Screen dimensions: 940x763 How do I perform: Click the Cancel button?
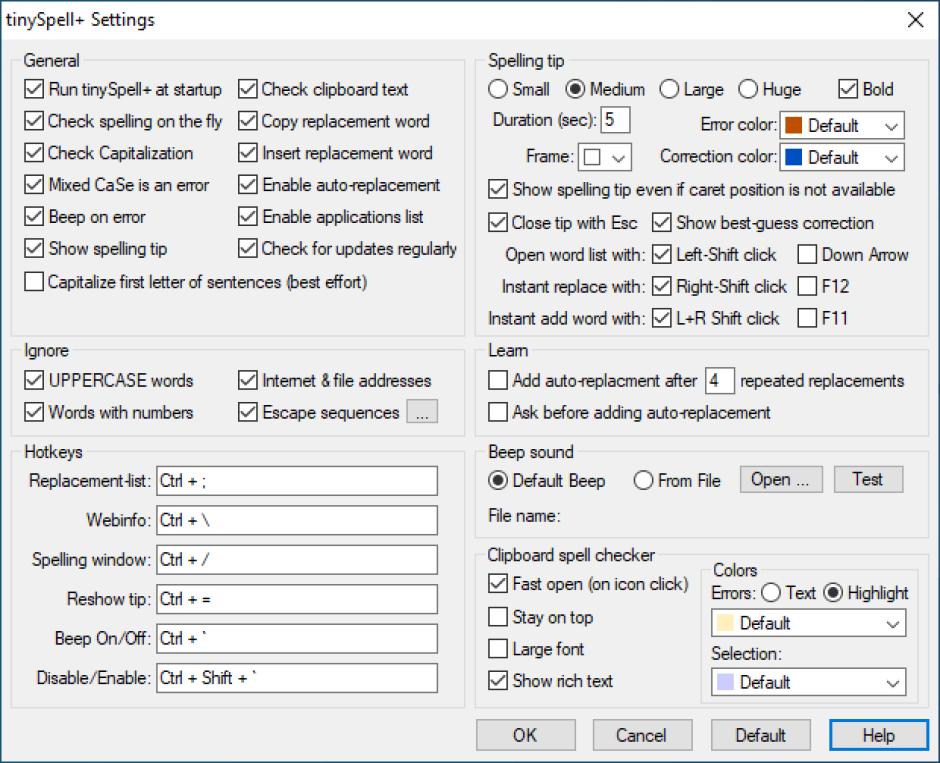[642, 735]
